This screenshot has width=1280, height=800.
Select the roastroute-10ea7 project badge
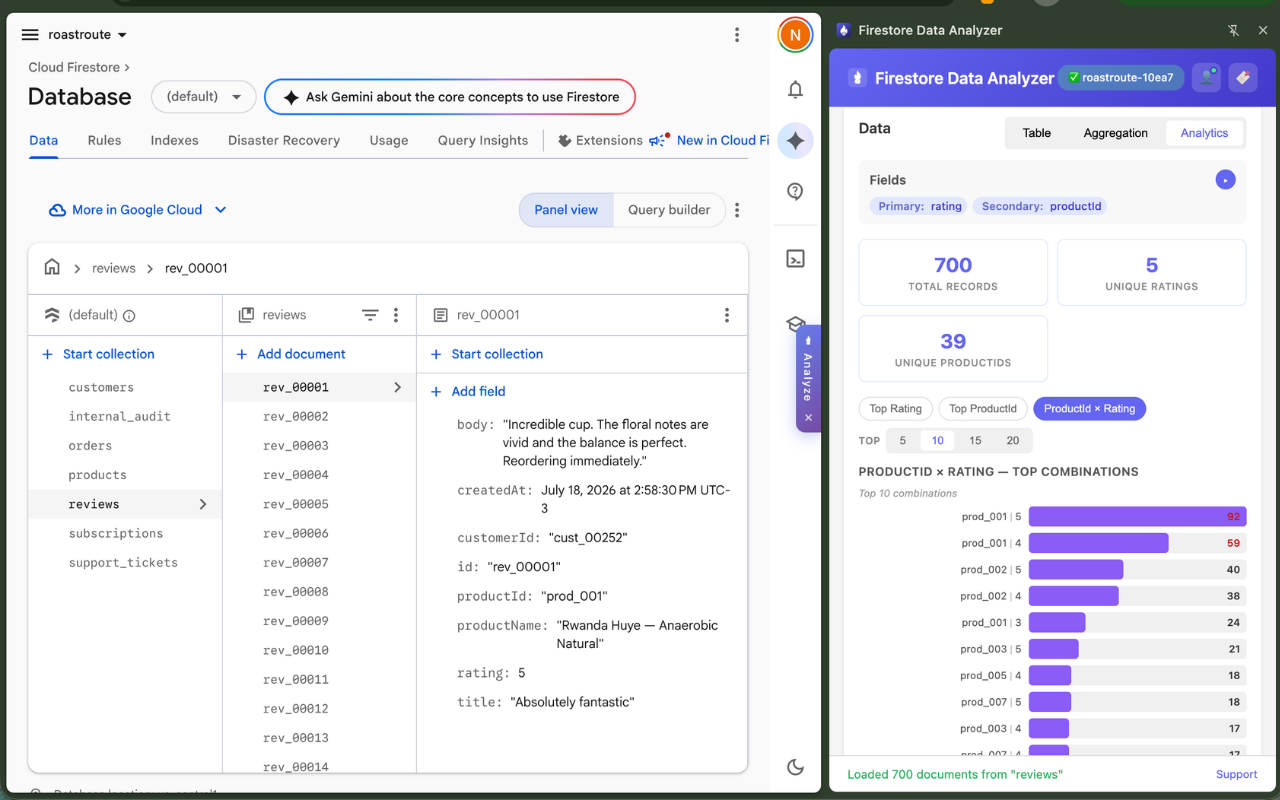tap(1121, 78)
